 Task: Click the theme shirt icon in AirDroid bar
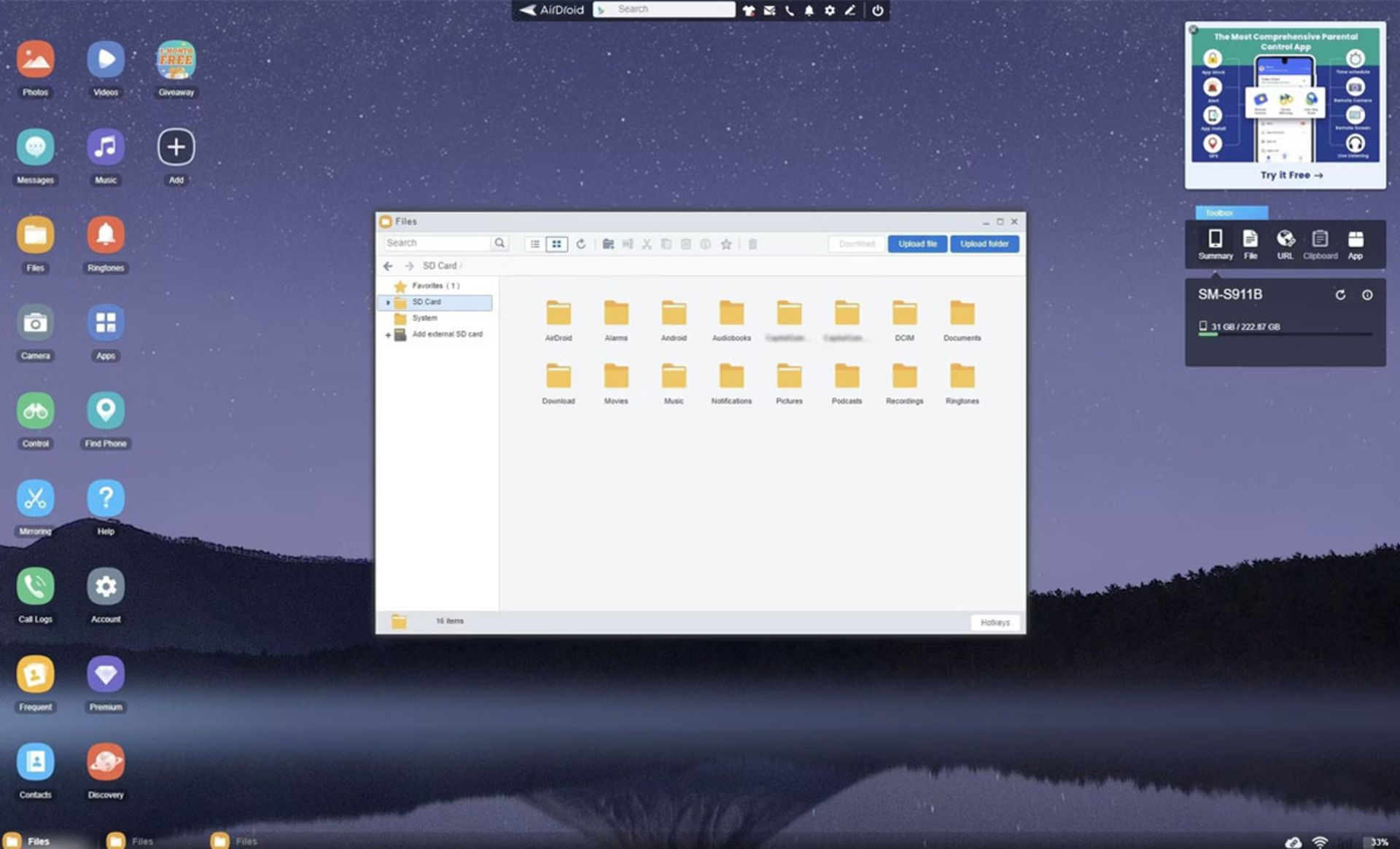pyautogui.click(x=749, y=10)
